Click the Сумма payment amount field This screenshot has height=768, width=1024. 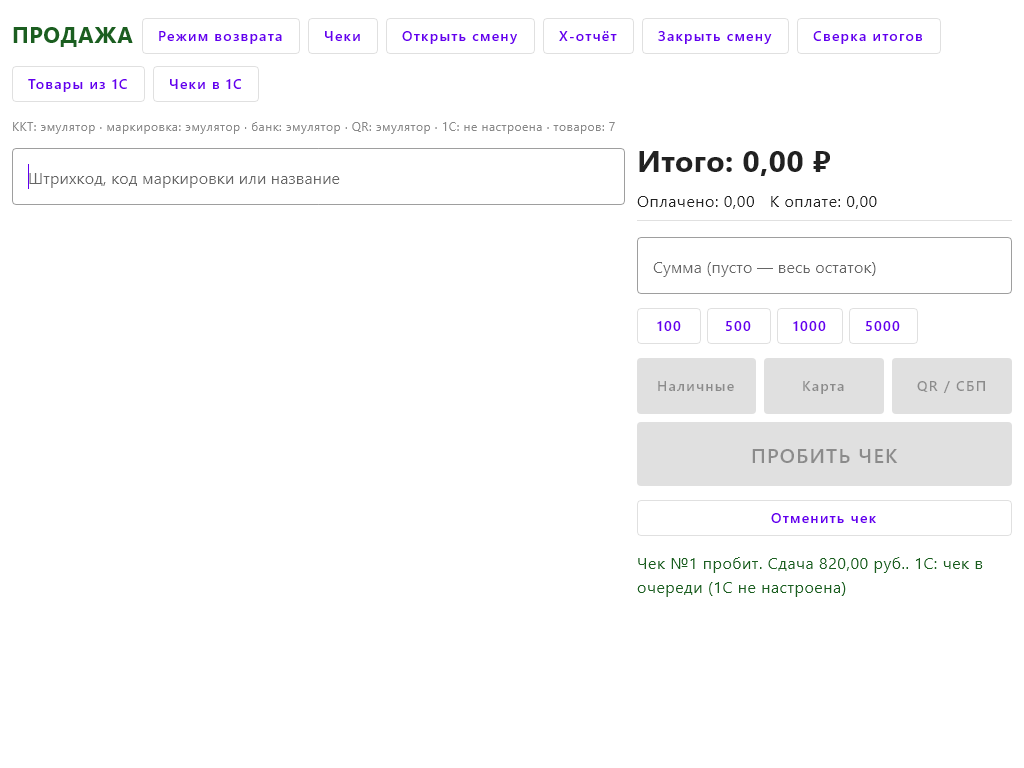pos(824,266)
